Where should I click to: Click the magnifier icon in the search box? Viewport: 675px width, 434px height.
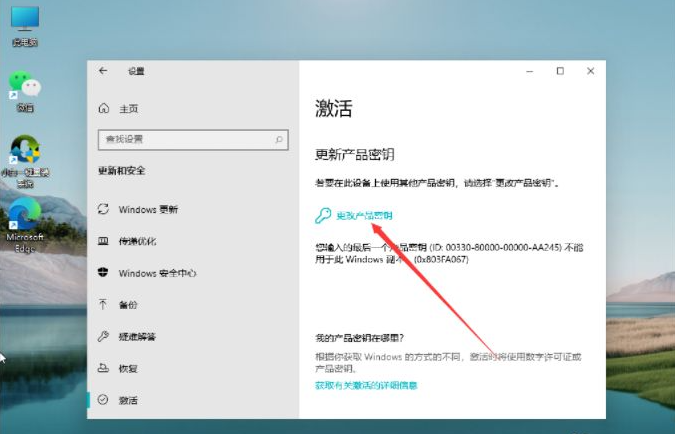(x=281, y=139)
